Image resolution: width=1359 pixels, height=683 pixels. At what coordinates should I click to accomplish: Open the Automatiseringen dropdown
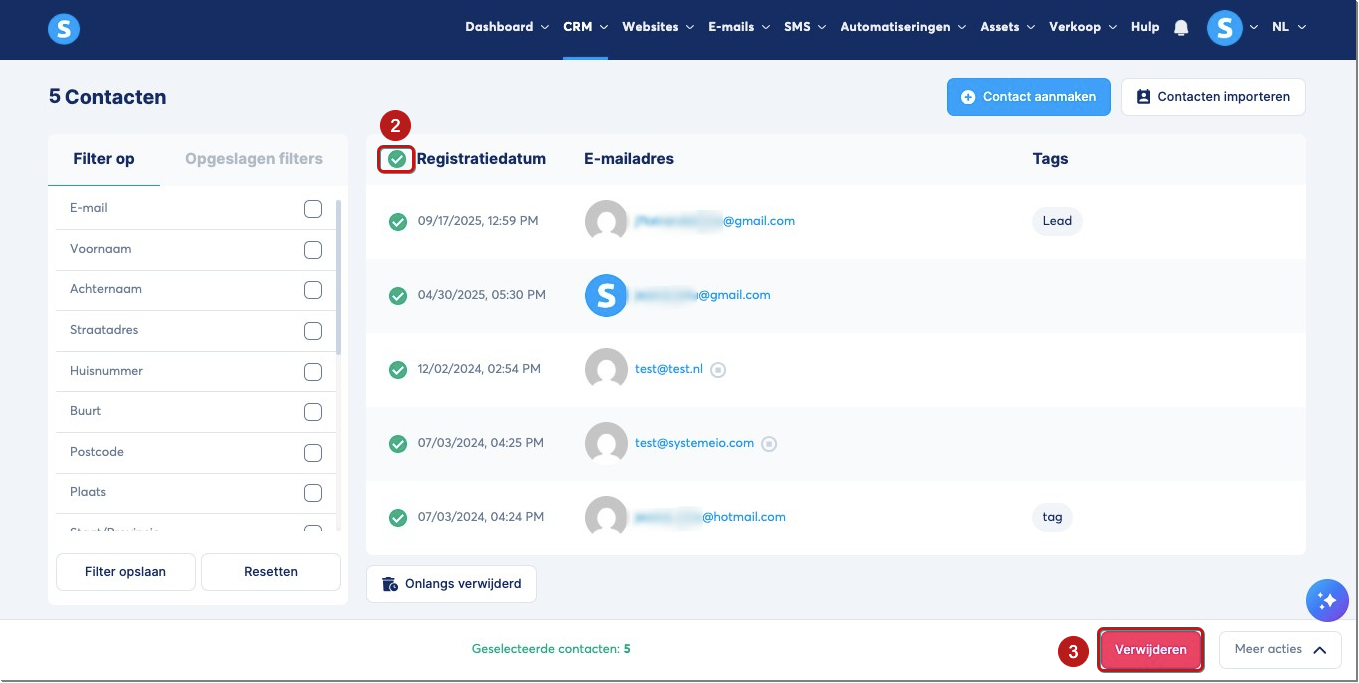point(903,28)
